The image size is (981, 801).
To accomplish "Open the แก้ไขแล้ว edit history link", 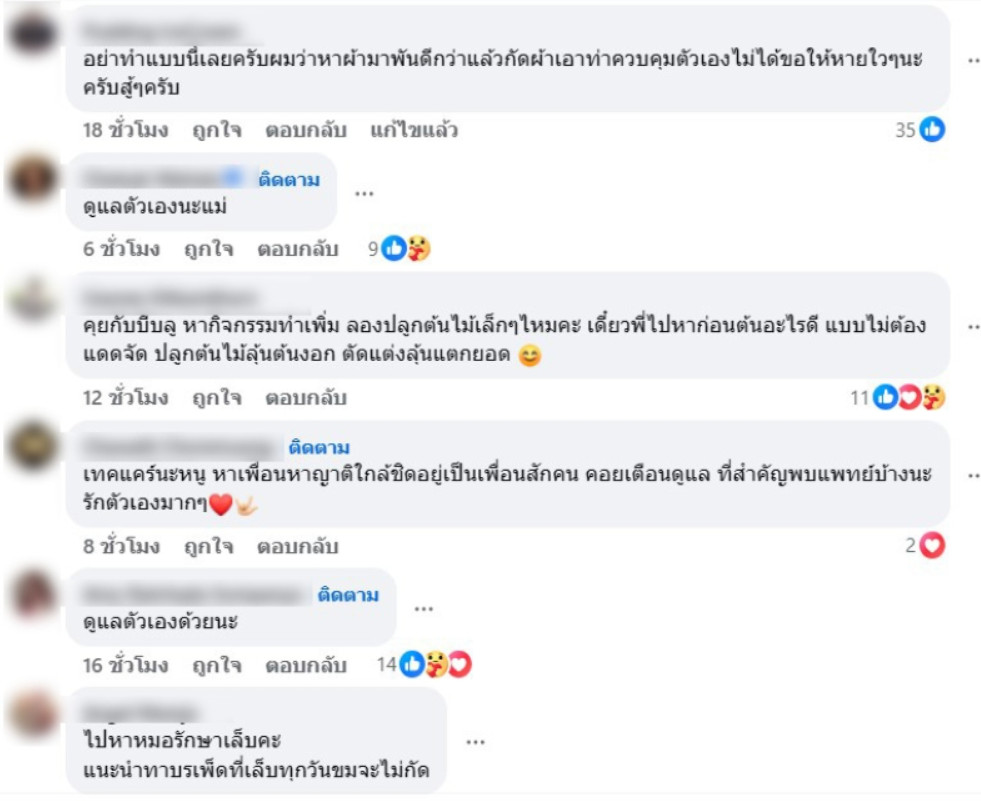I will coord(414,130).
